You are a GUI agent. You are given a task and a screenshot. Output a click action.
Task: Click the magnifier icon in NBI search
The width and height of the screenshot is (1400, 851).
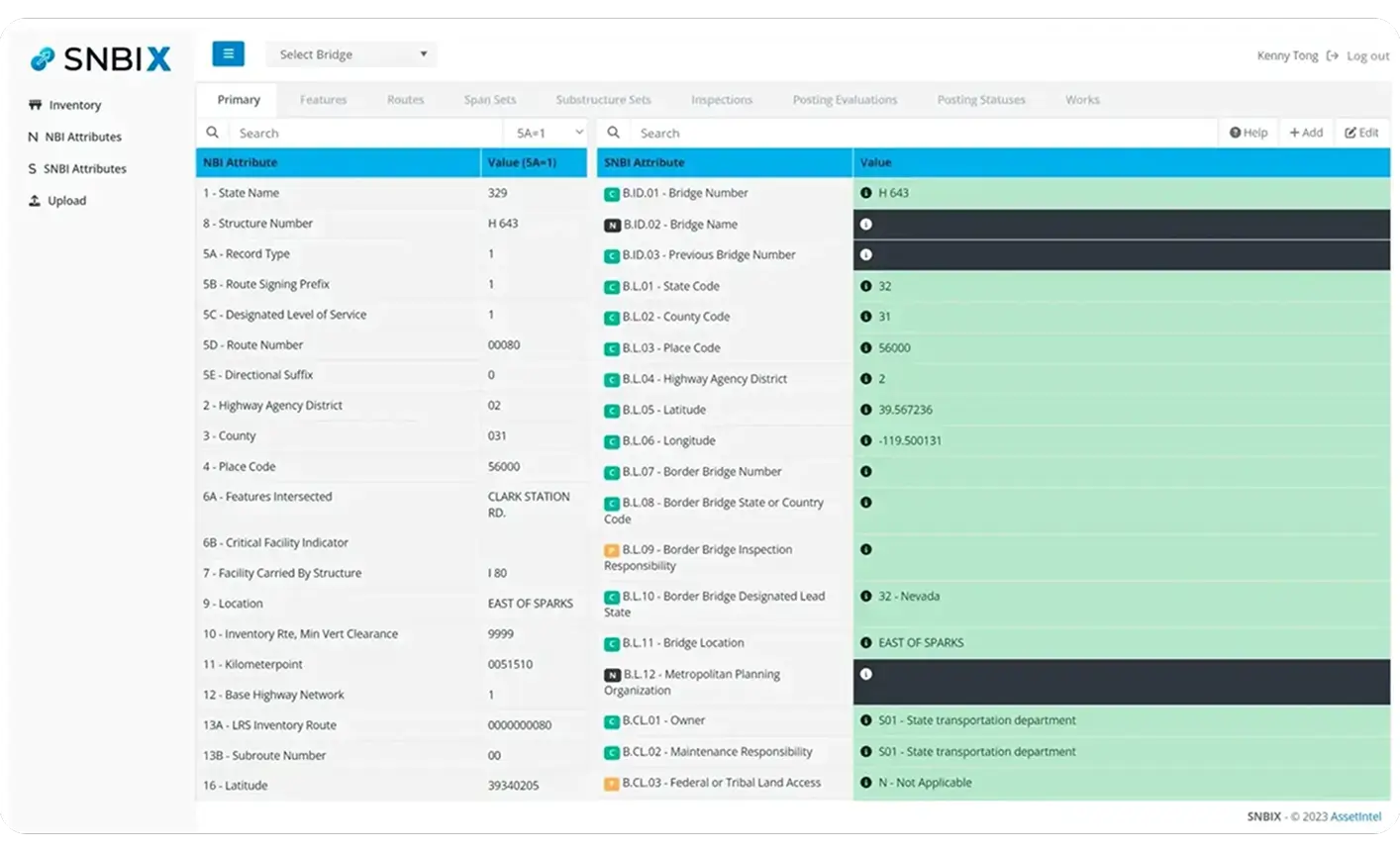click(x=212, y=133)
